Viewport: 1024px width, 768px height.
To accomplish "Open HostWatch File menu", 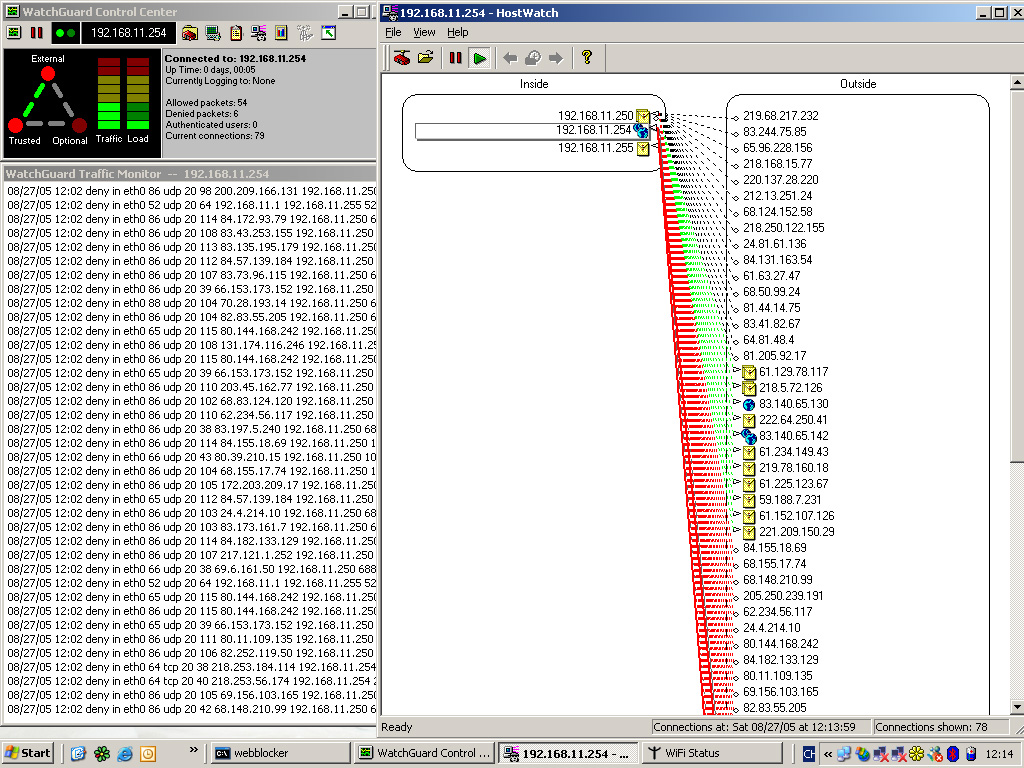I will [393, 32].
